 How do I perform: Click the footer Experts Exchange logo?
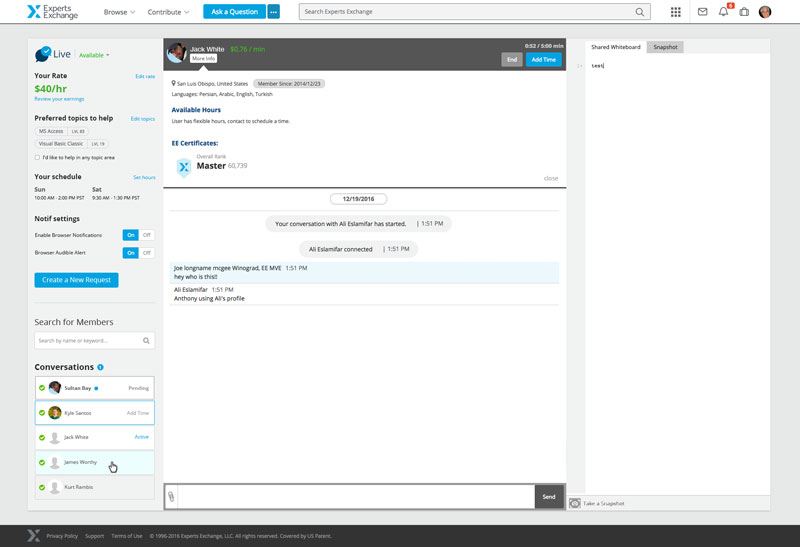click(34, 535)
